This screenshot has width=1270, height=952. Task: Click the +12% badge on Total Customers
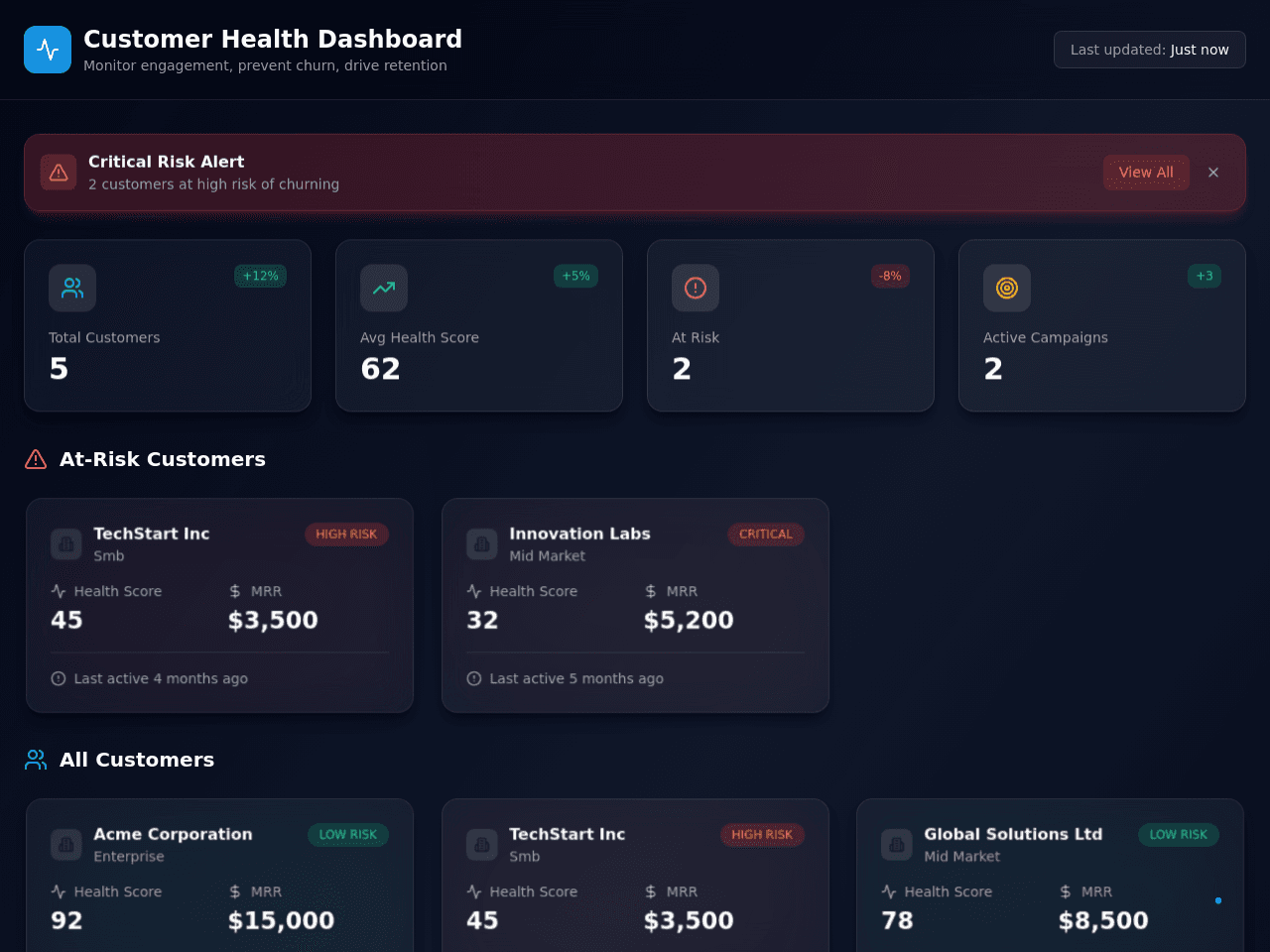pyautogui.click(x=261, y=276)
